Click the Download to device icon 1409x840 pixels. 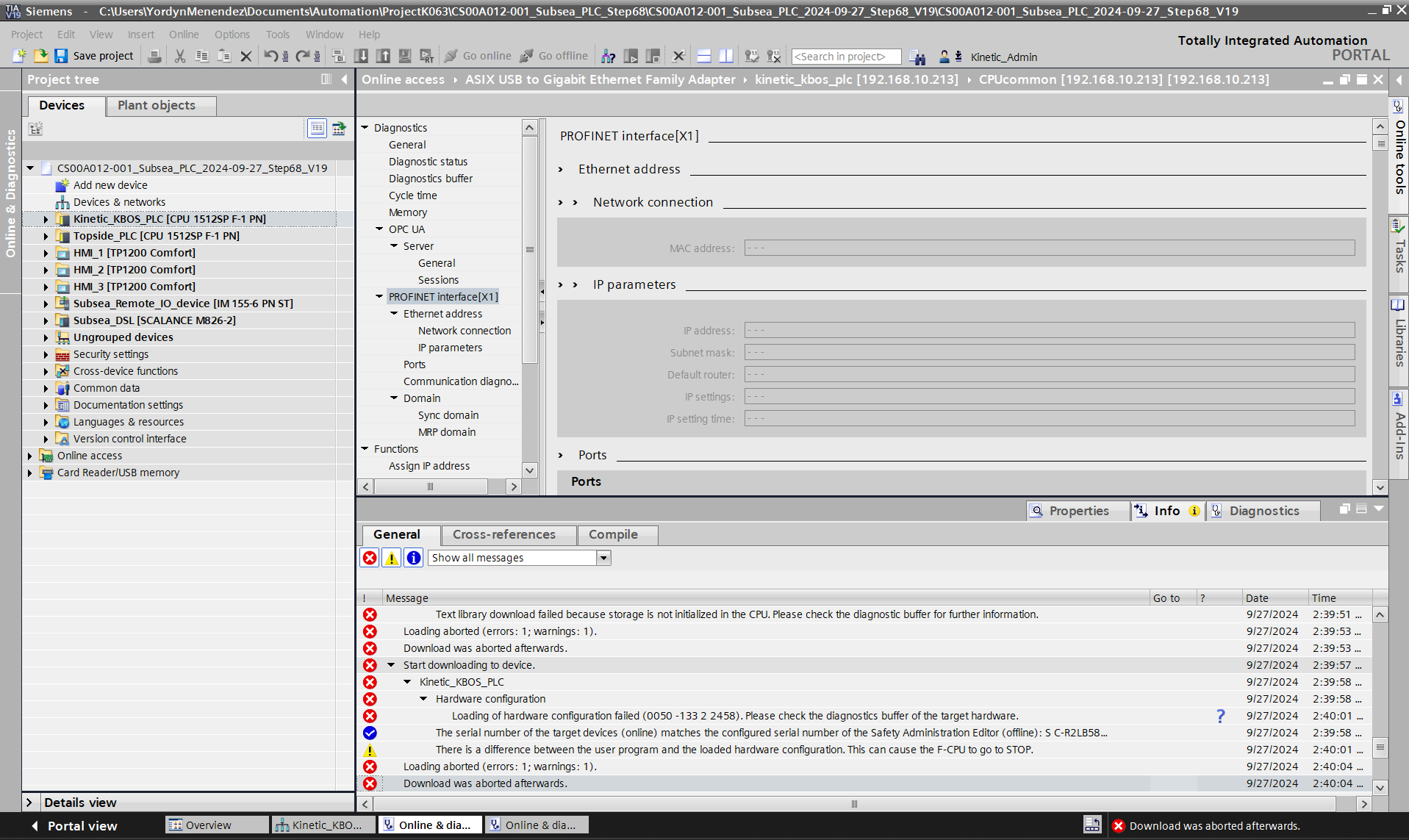[361, 56]
